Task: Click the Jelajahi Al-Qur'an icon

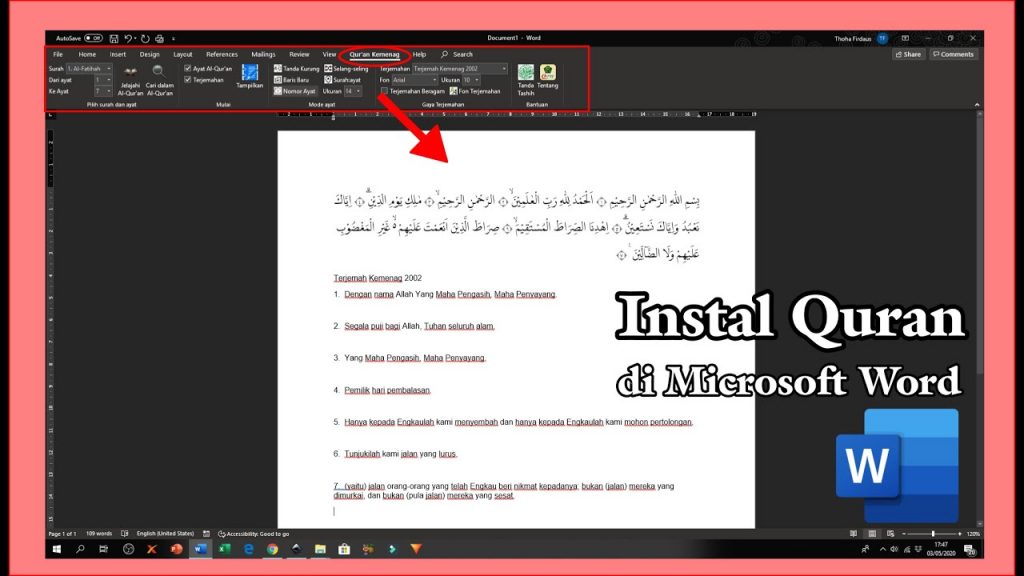Action: click(130, 71)
